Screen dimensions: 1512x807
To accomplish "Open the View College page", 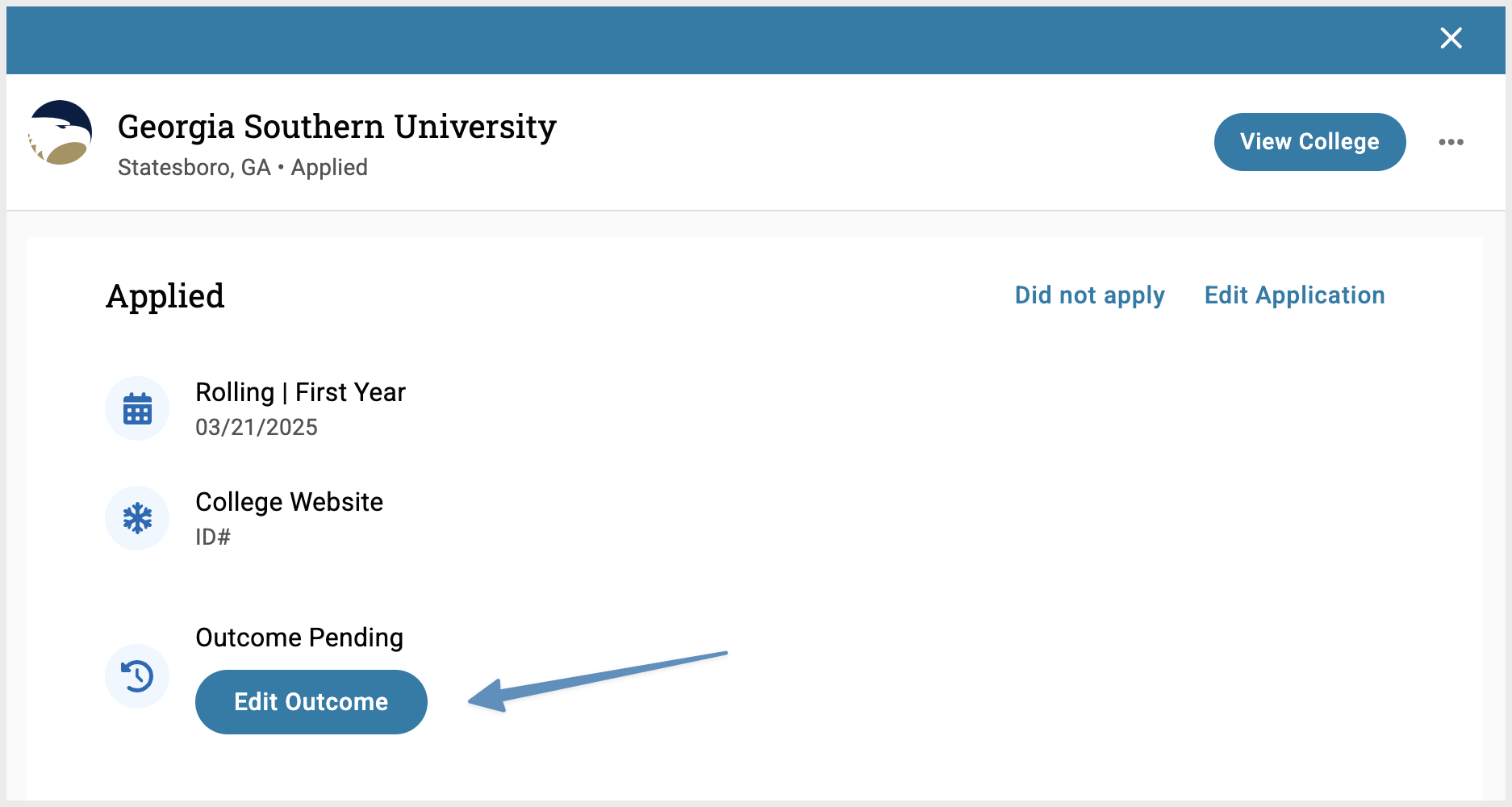I will coord(1309,142).
